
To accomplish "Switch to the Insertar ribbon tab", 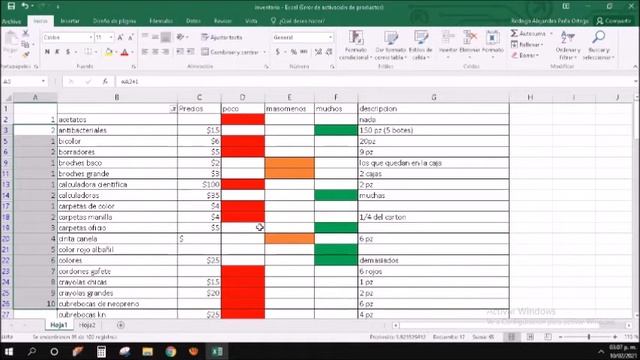I will pyautogui.click(x=70, y=21).
